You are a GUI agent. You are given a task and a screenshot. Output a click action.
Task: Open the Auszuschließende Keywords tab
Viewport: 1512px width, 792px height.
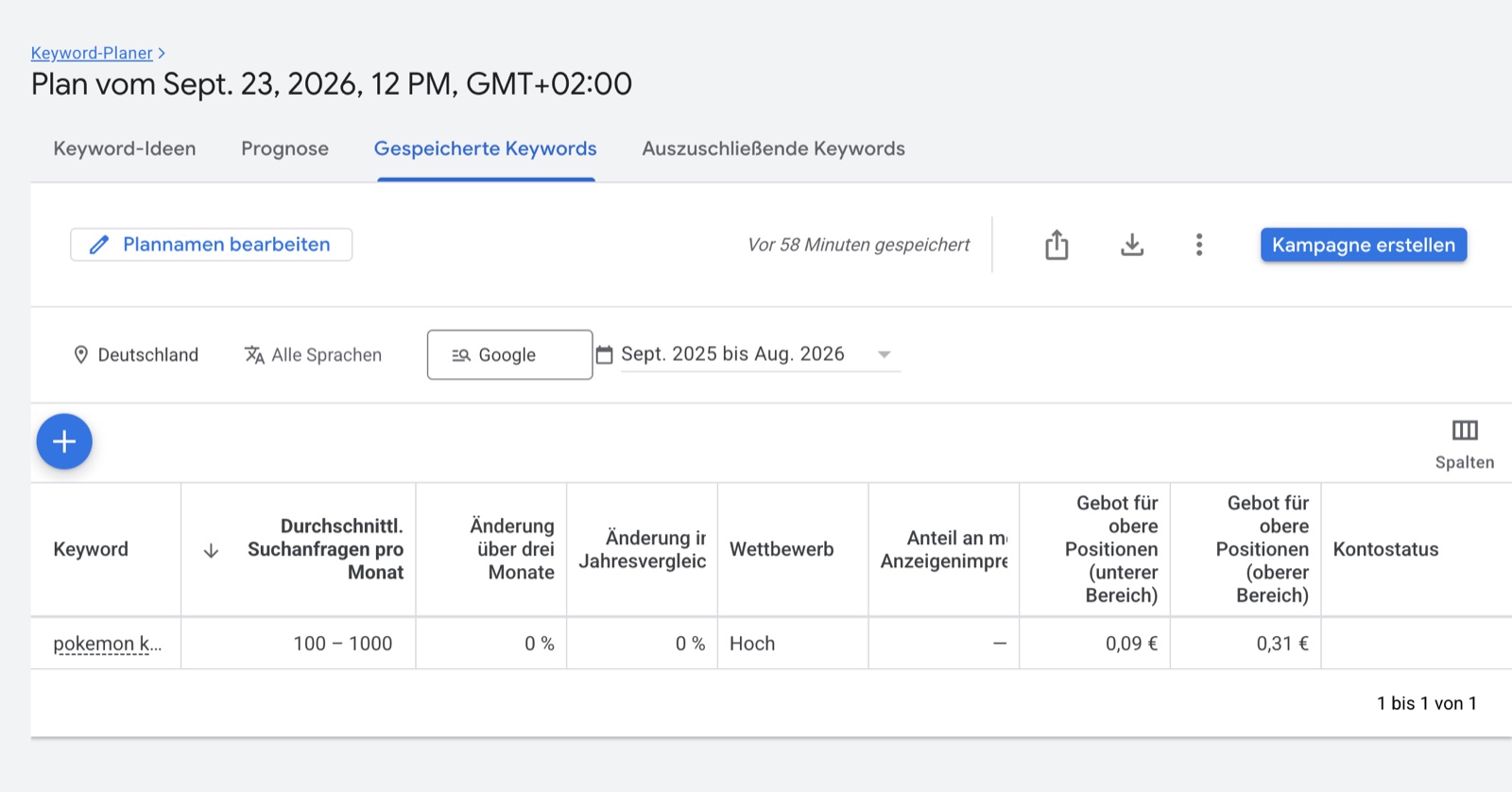point(773,148)
